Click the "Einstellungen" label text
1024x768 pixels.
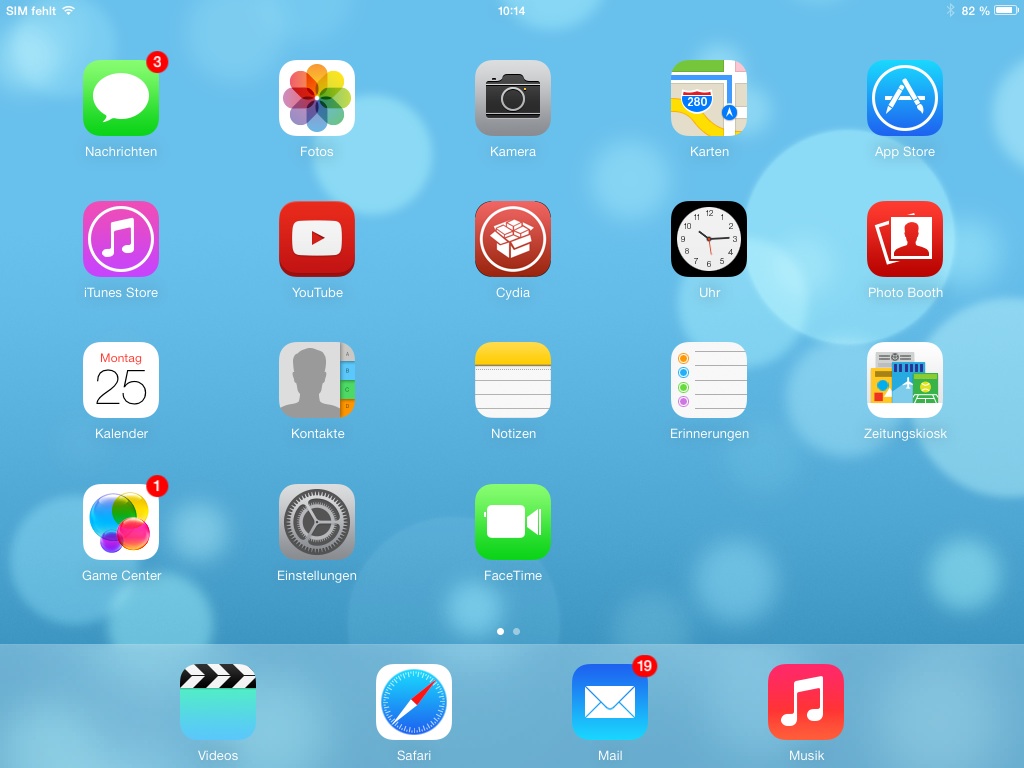click(317, 575)
